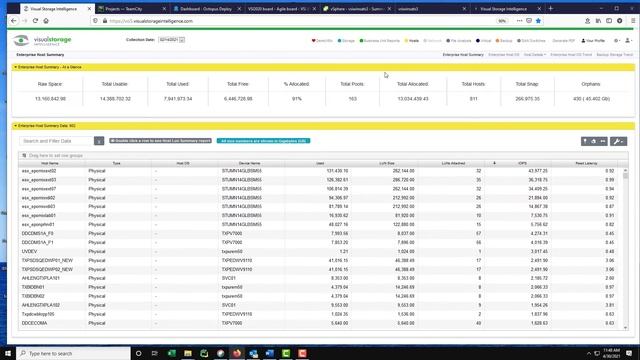This screenshot has width=640, height=360.
Task: Sort by the Host Name column
Action: (50, 163)
